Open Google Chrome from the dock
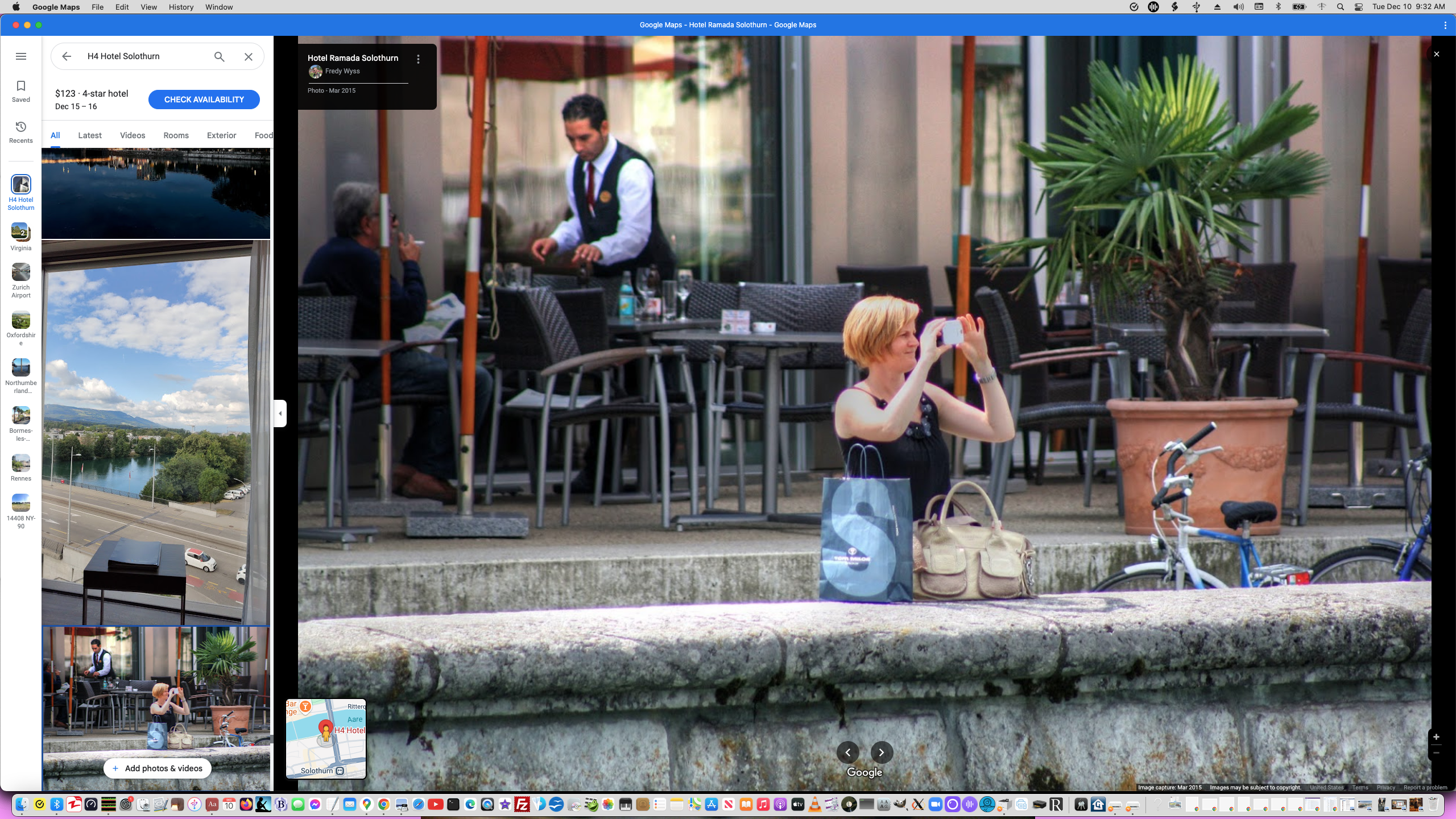Screen dimensions: 1456x819 (384, 805)
